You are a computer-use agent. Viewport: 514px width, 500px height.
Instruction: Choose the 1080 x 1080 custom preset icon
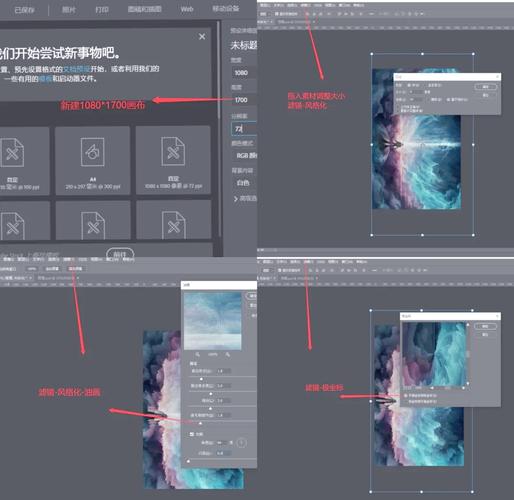(173, 151)
